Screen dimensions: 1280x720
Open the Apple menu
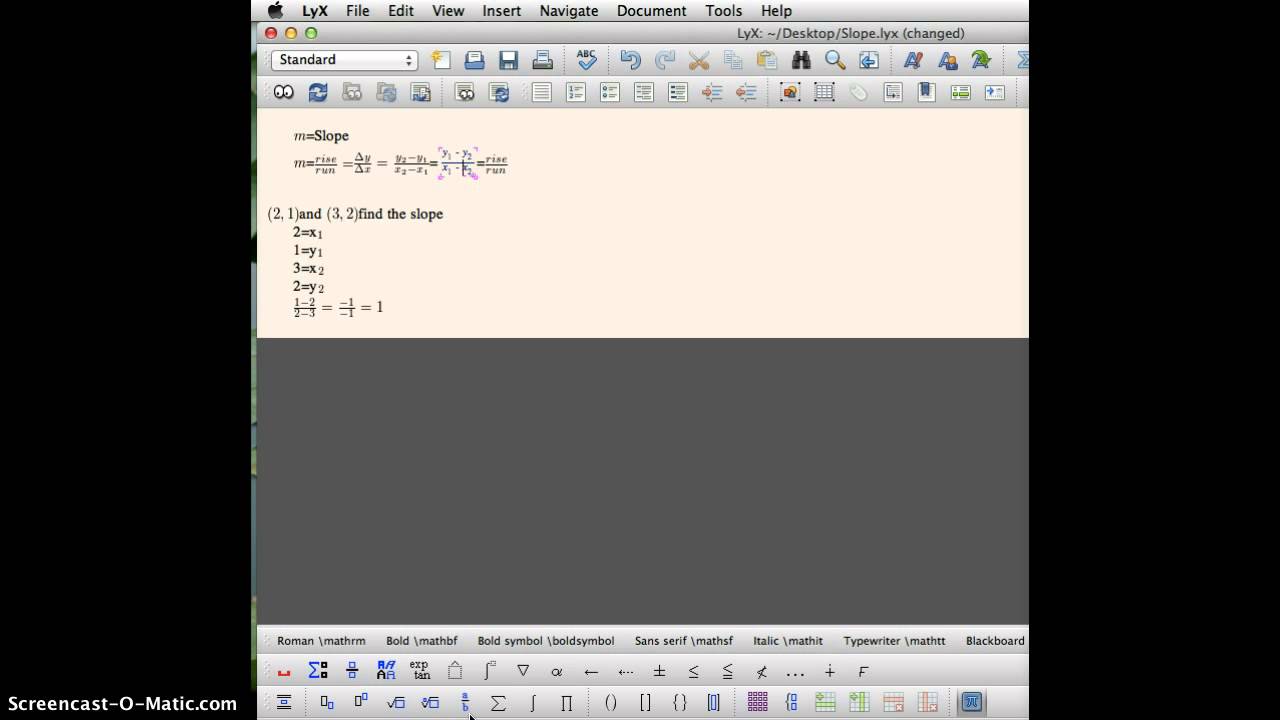click(275, 10)
